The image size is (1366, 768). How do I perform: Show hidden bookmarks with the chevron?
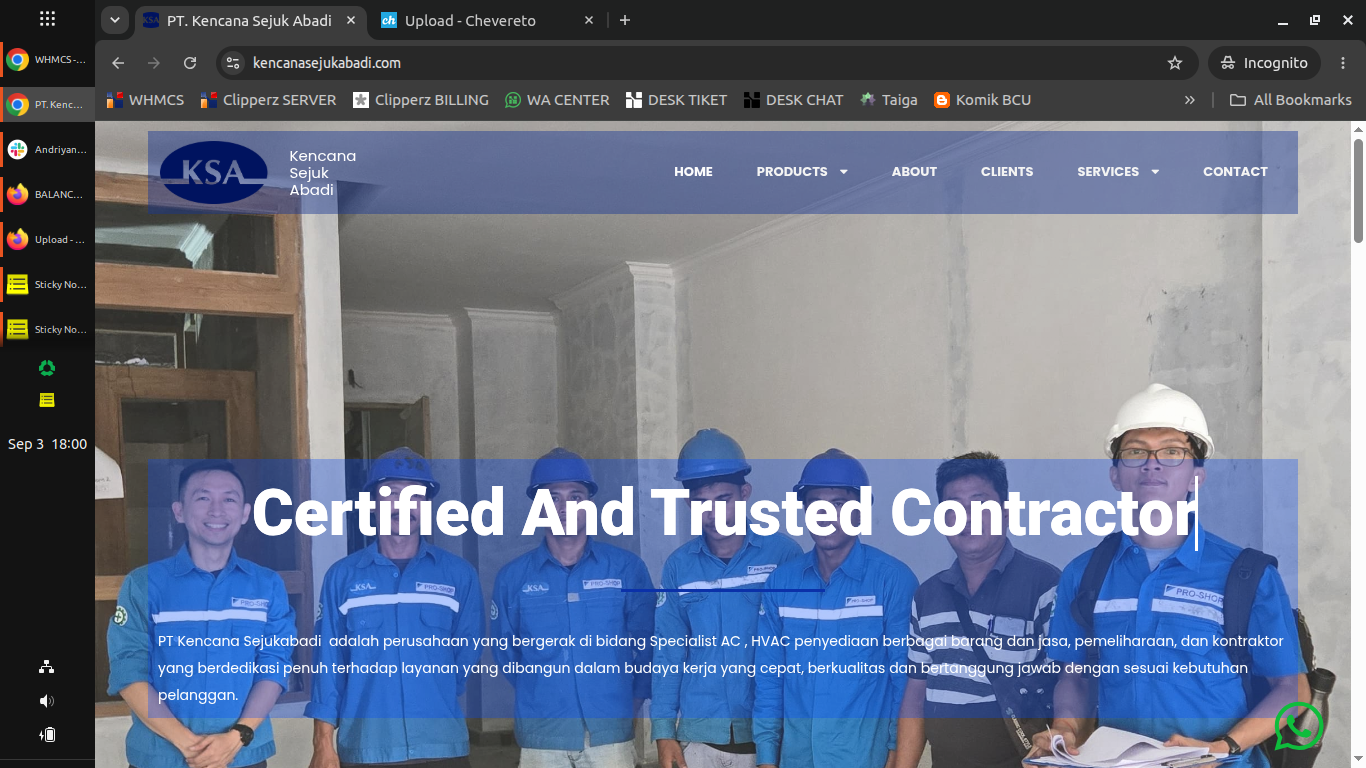point(1190,100)
